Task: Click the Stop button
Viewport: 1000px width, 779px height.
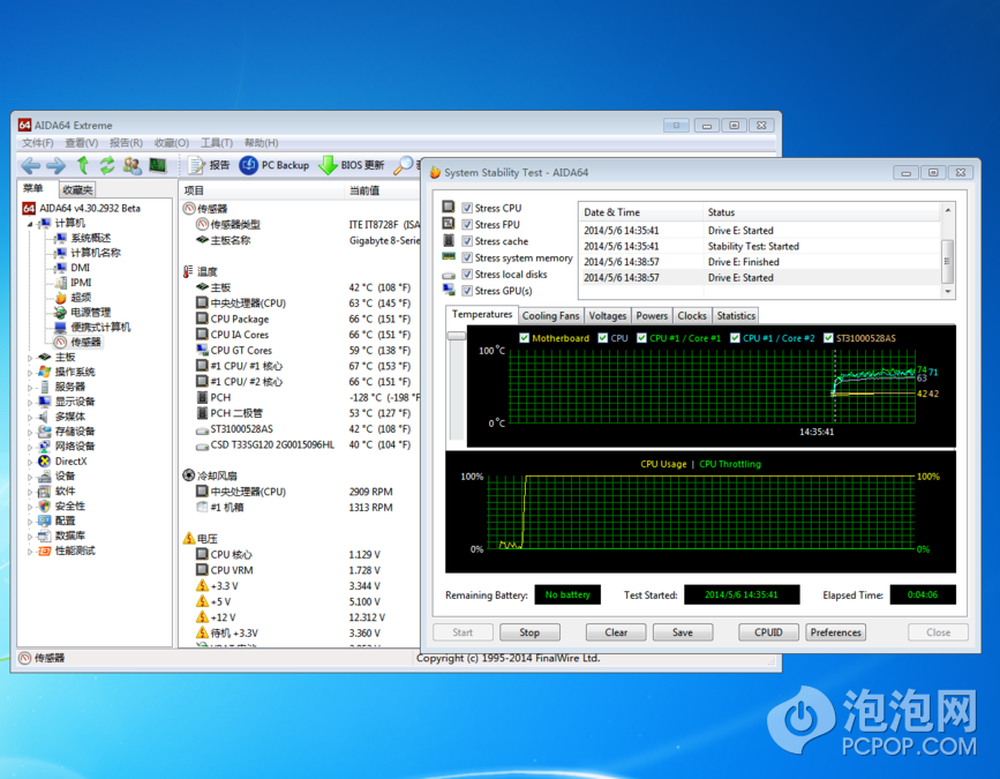Action: click(529, 632)
